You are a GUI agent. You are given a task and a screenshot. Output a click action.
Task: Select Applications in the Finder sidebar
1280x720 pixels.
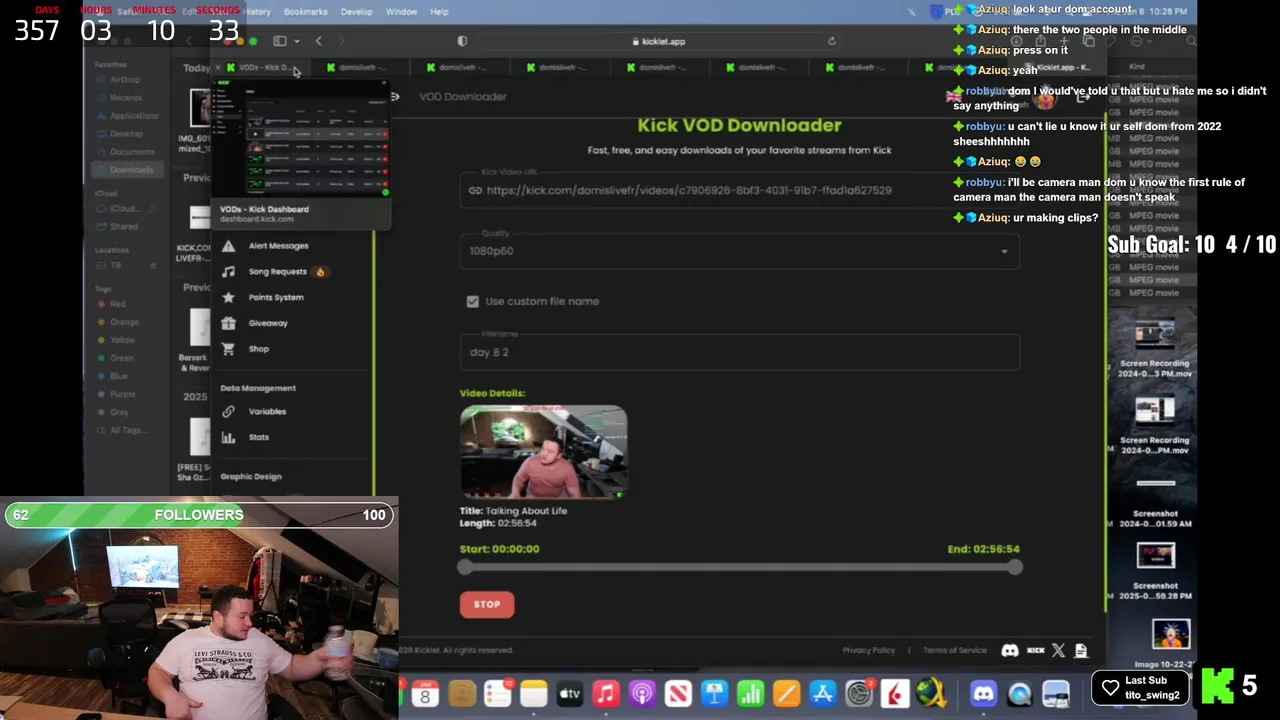point(133,116)
